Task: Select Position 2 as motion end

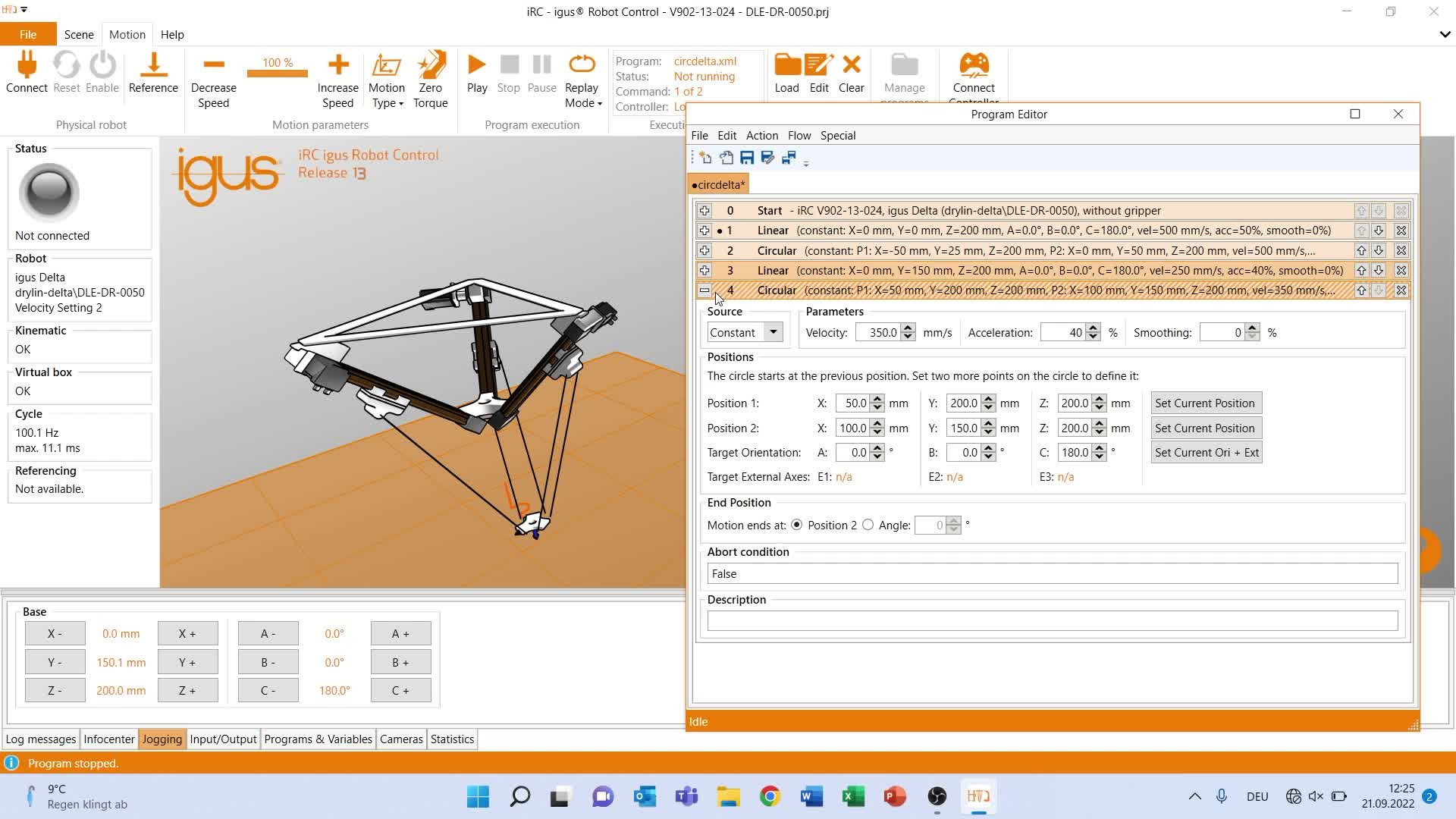Action: pyautogui.click(x=797, y=525)
